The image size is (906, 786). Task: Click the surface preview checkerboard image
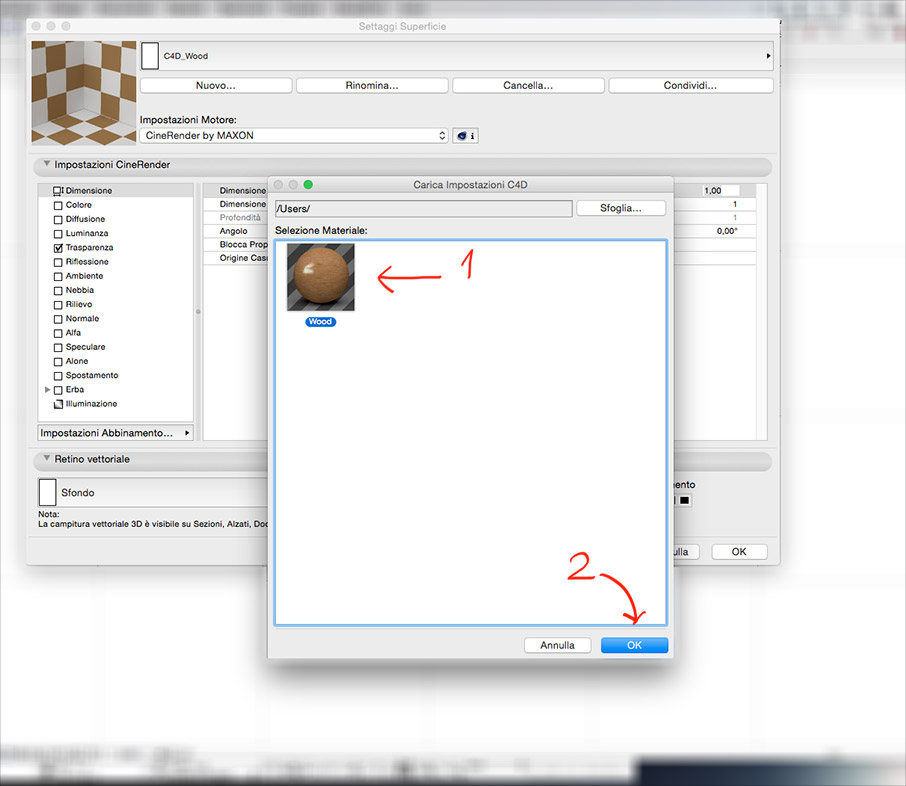[81, 93]
